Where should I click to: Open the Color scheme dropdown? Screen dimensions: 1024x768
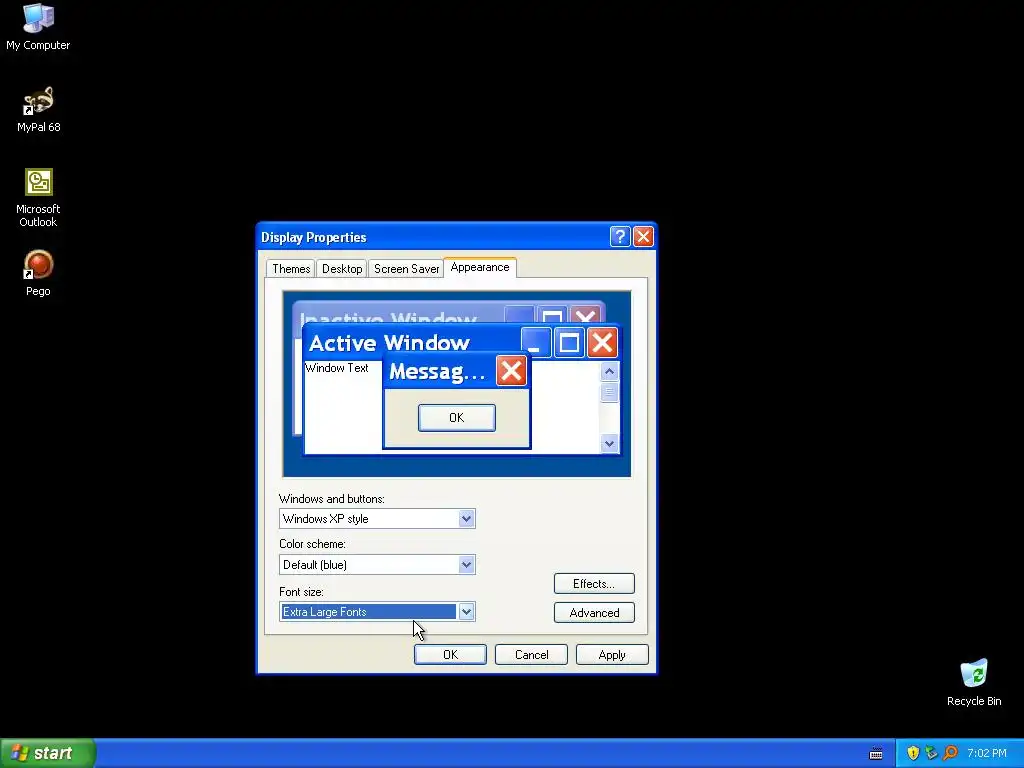[466, 564]
